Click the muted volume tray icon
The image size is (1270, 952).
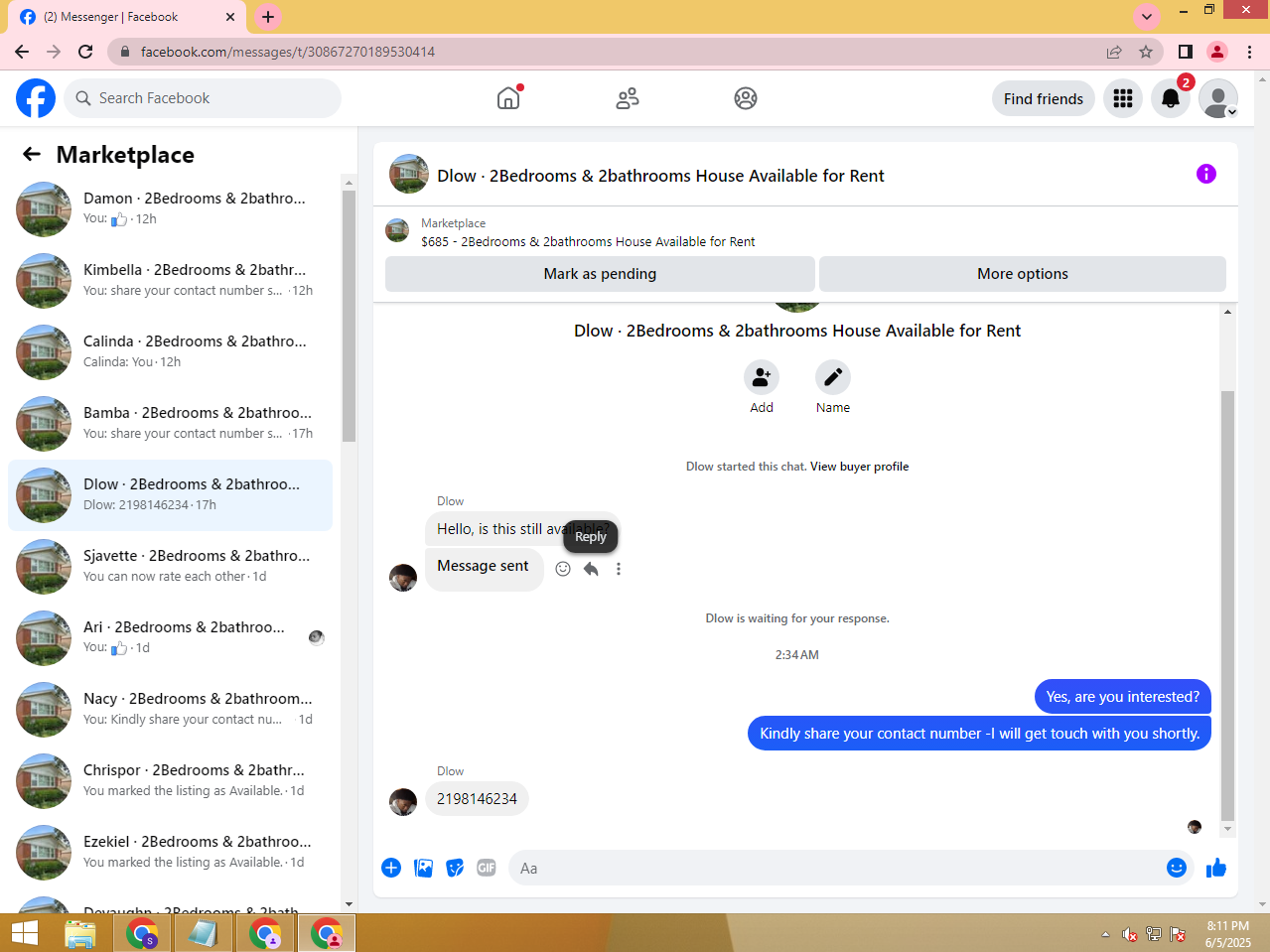1129,934
